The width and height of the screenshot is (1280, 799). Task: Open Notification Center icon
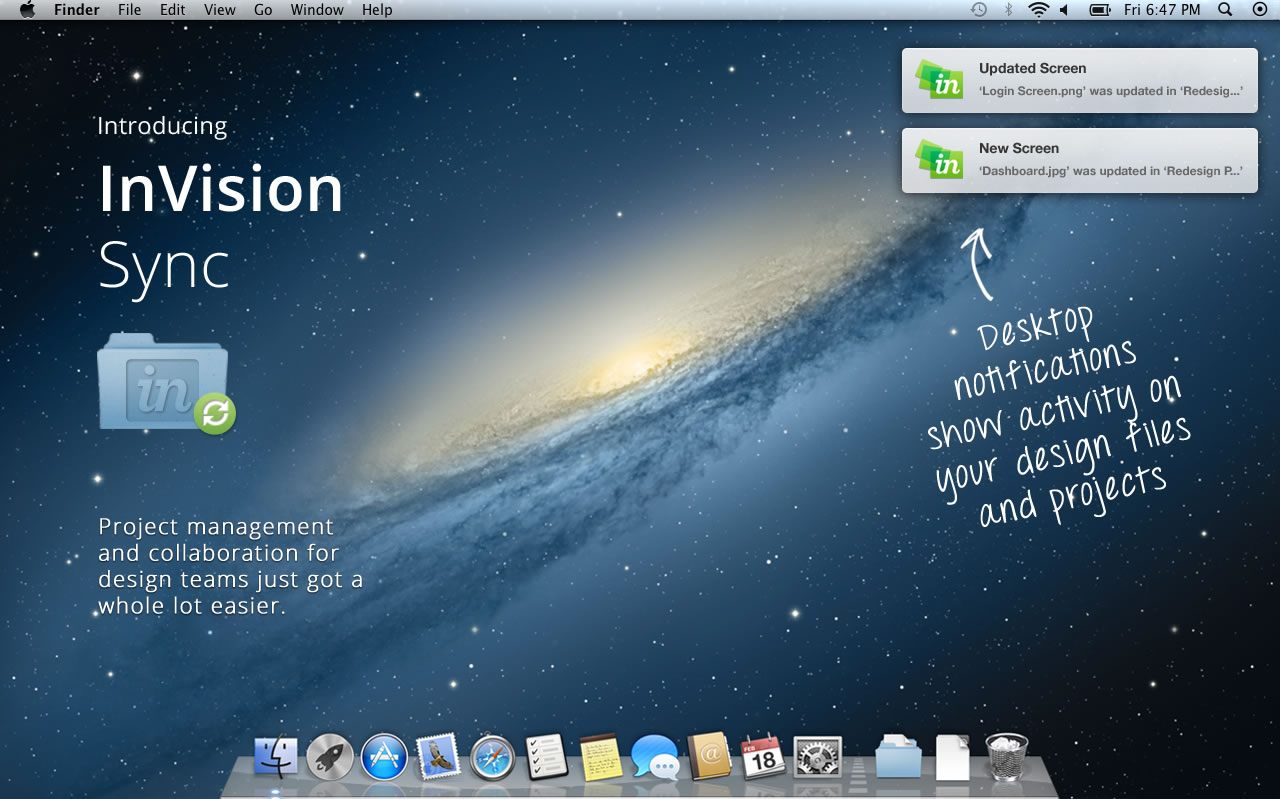(1259, 10)
